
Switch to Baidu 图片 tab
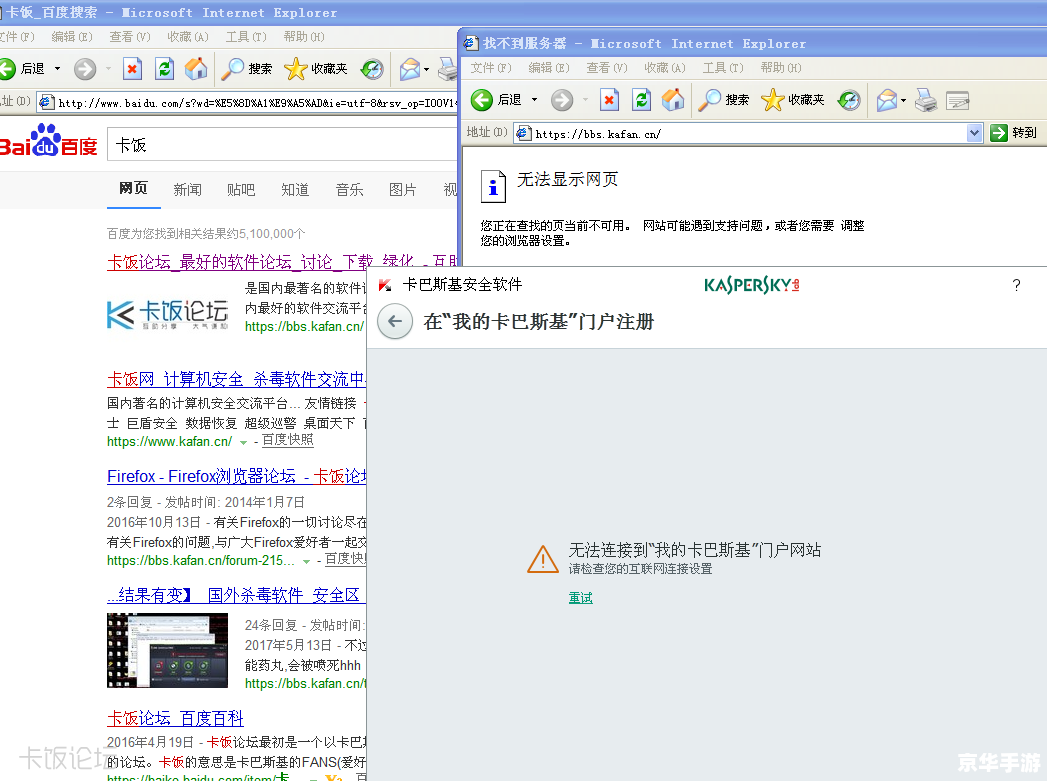coord(403,190)
